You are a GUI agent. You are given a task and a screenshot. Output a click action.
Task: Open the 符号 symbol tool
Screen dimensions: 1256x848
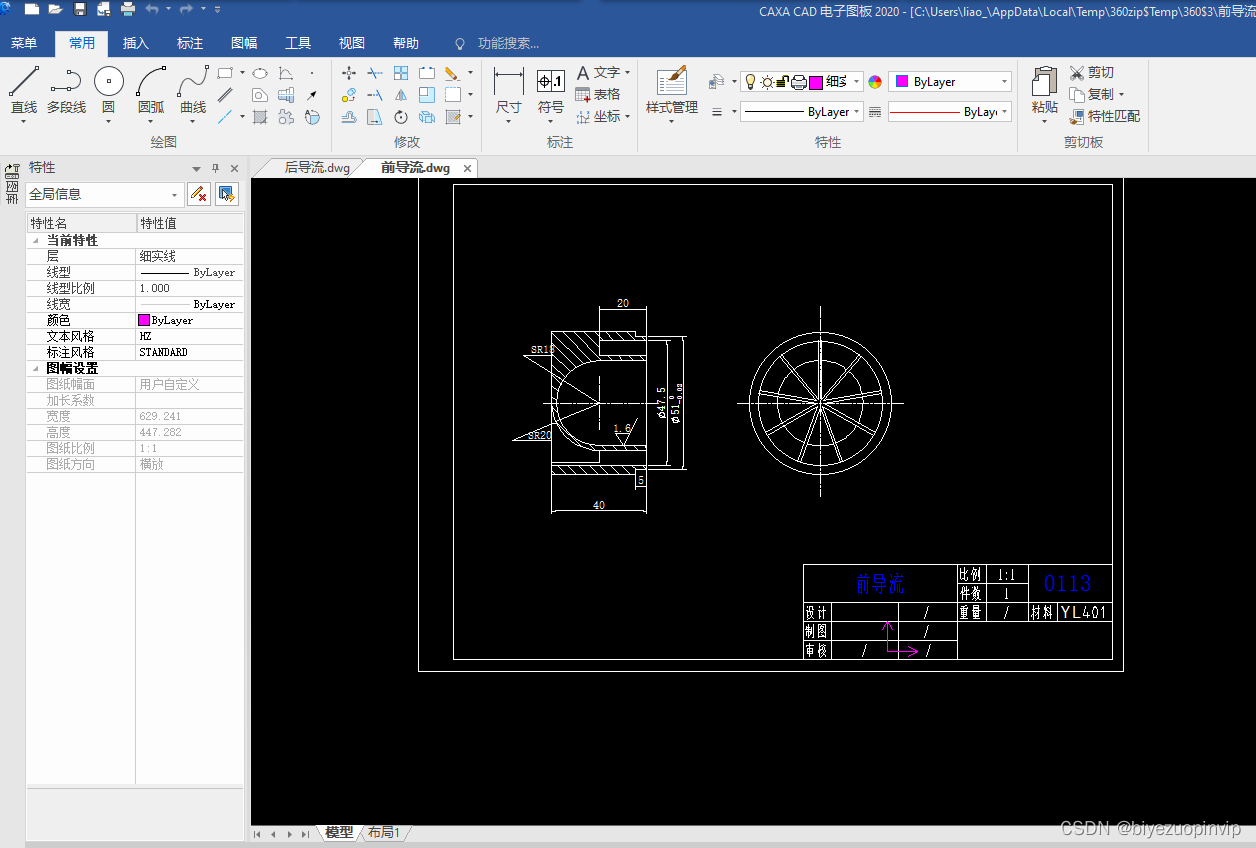pos(551,93)
